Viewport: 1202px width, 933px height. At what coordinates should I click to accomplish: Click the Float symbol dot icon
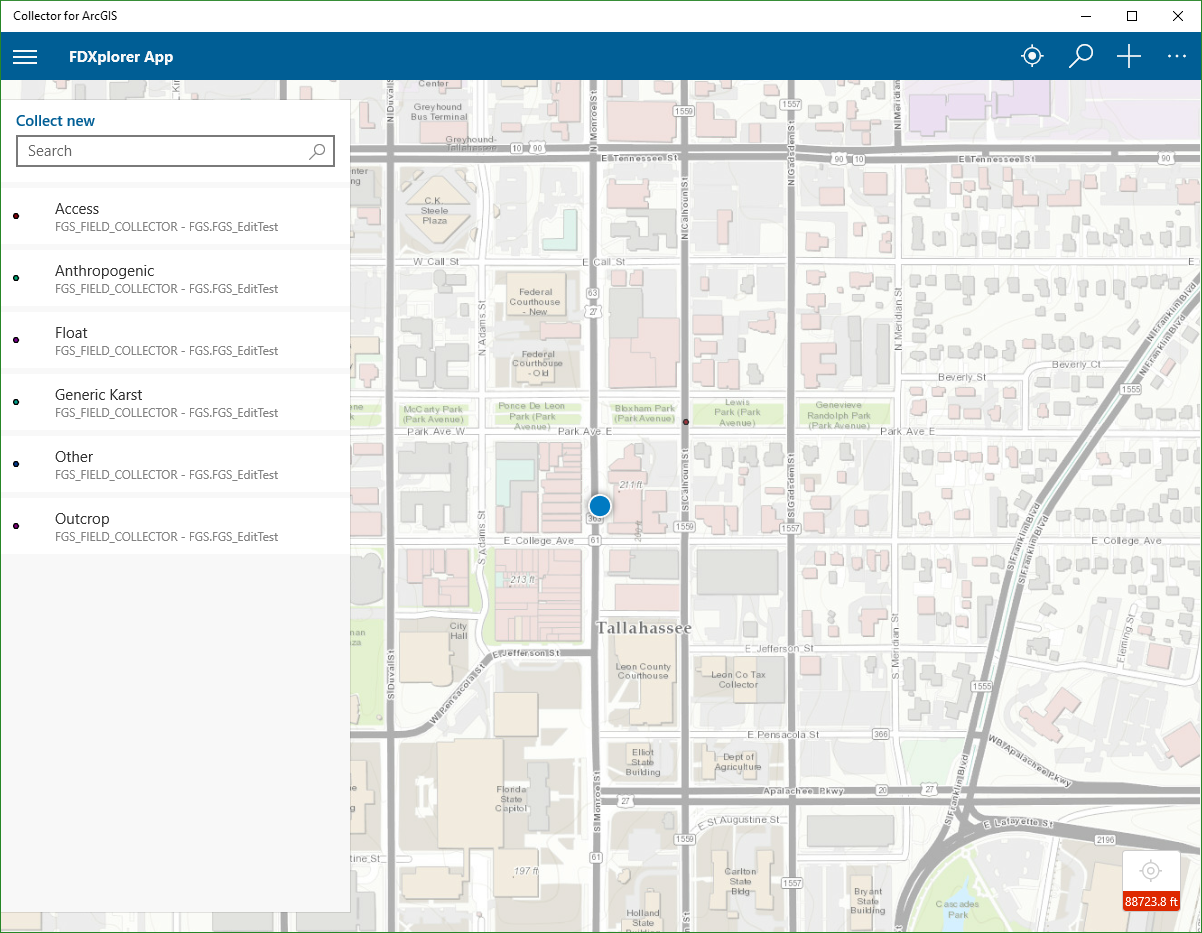tap(16, 340)
